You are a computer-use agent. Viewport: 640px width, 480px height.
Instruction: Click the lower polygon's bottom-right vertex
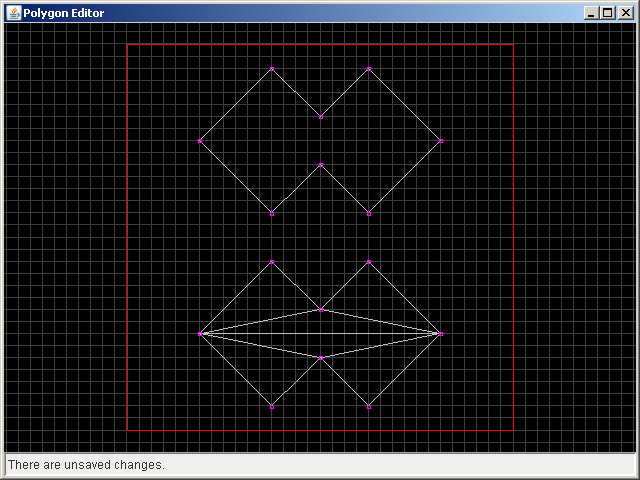(x=369, y=406)
